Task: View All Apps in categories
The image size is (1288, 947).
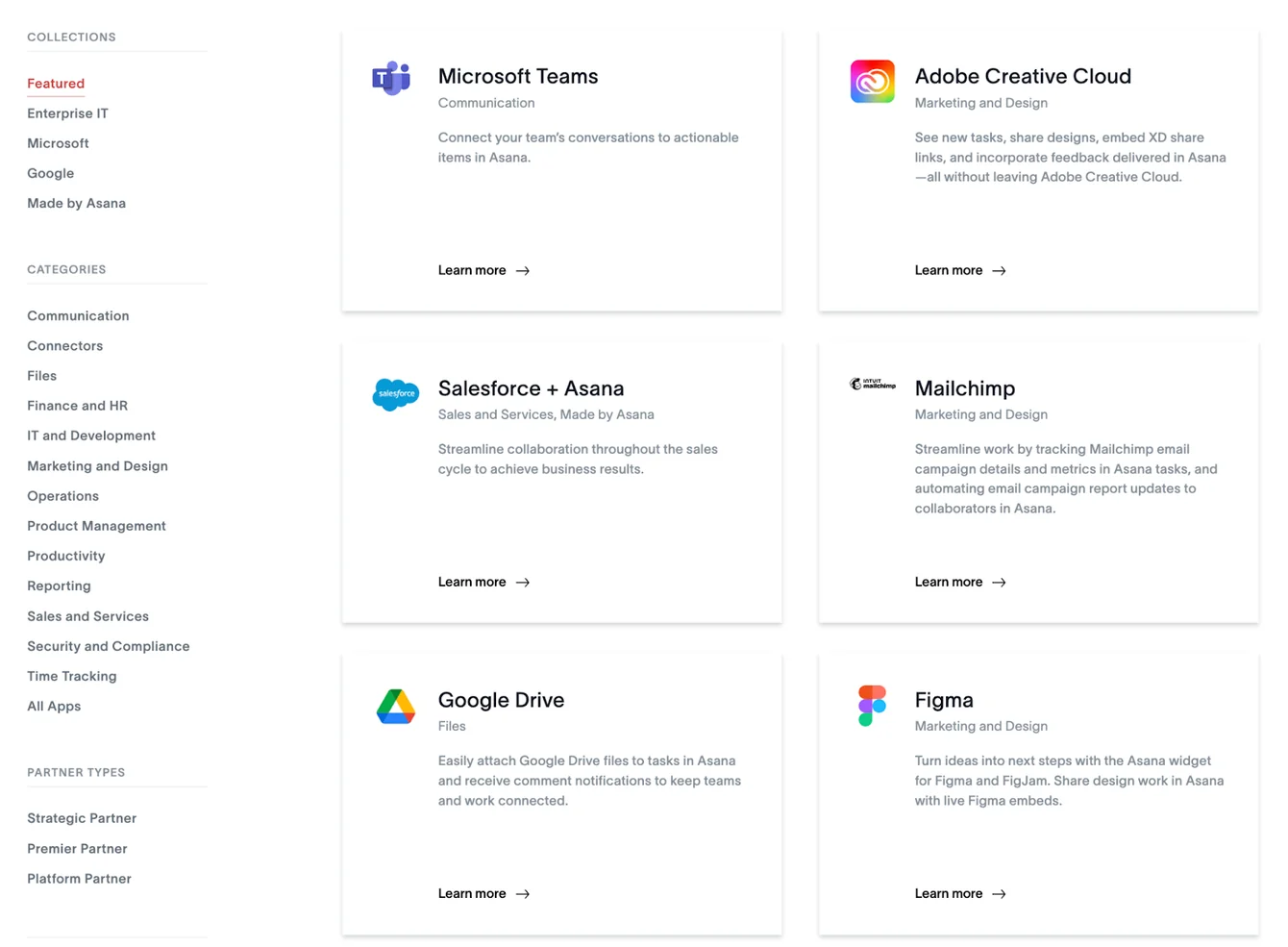Action: 54,706
